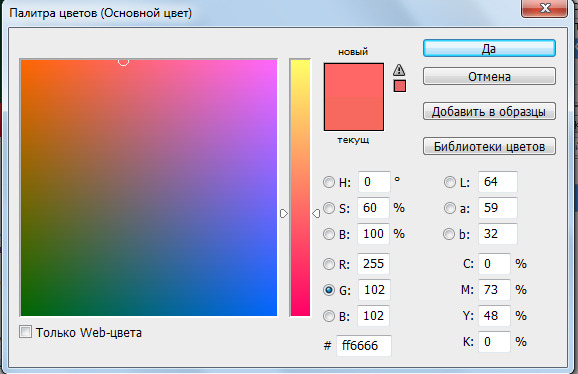Enable the Только Web-цвета checkbox
Image resolution: width=578 pixels, height=374 pixels.
pyautogui.click(x=25, y=332)
